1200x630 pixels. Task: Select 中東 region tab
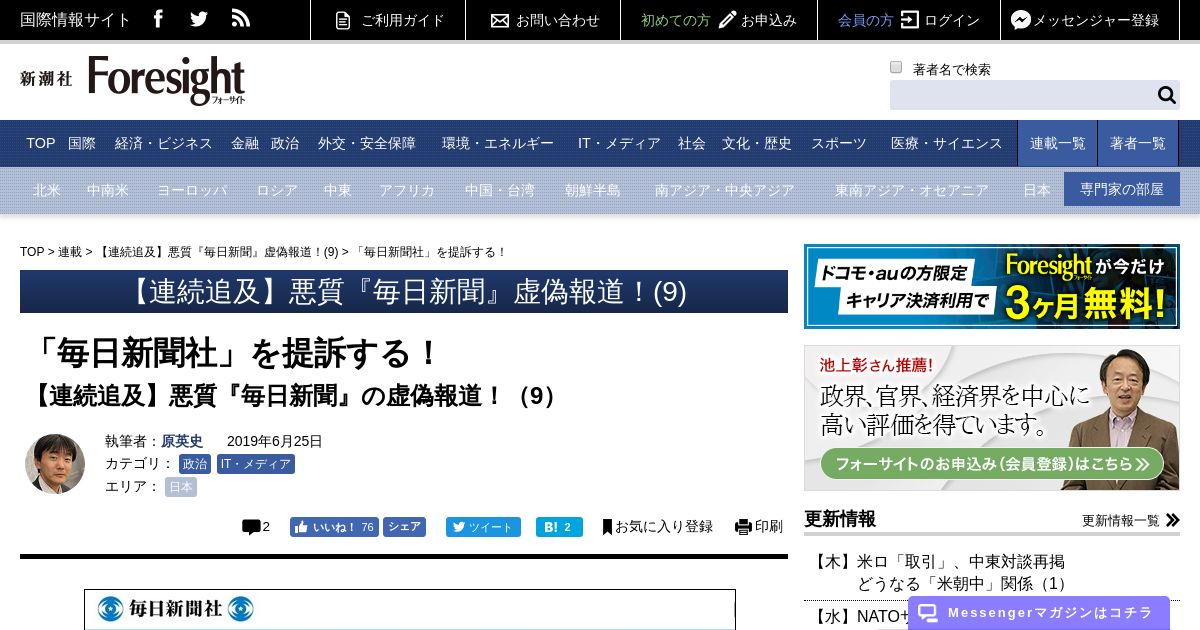338,190
